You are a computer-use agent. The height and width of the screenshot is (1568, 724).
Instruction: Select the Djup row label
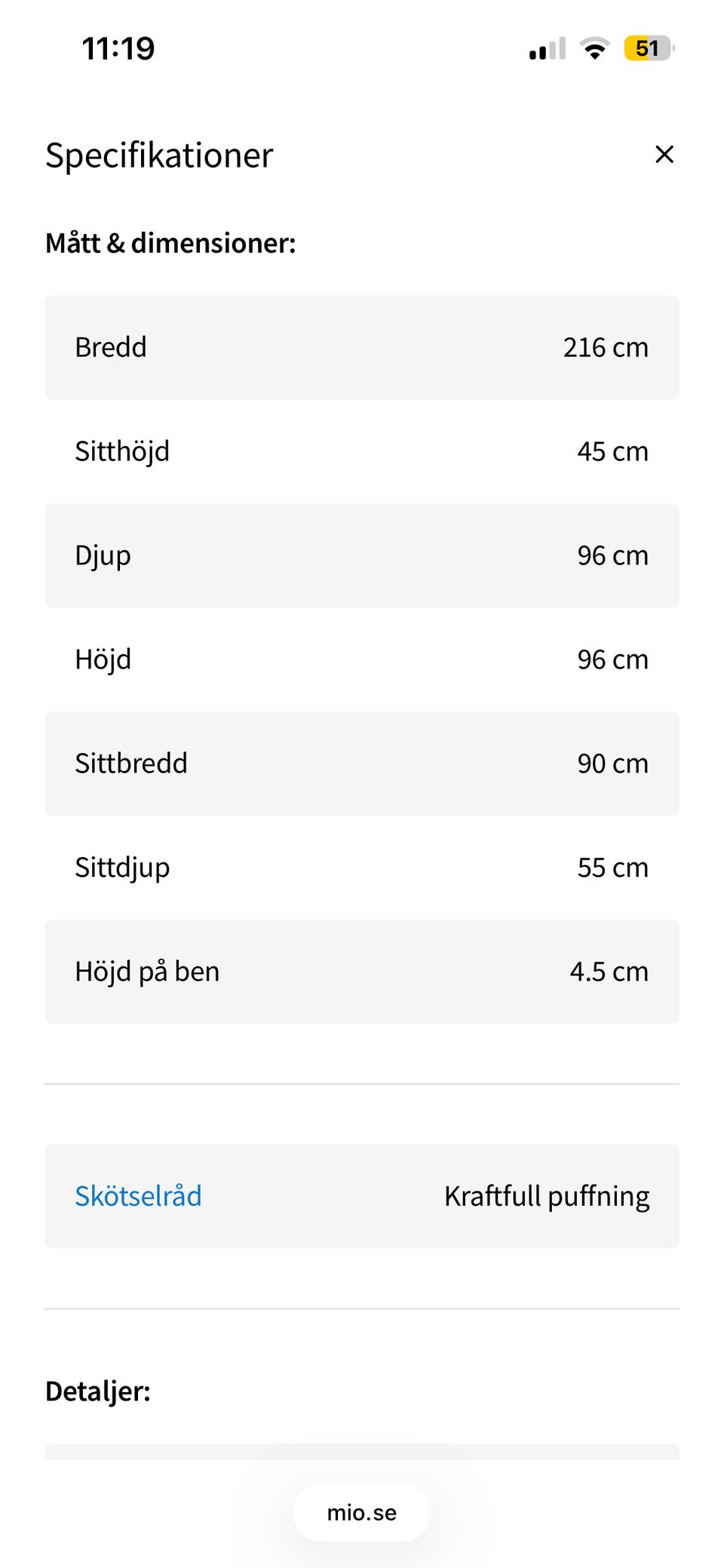103,555
